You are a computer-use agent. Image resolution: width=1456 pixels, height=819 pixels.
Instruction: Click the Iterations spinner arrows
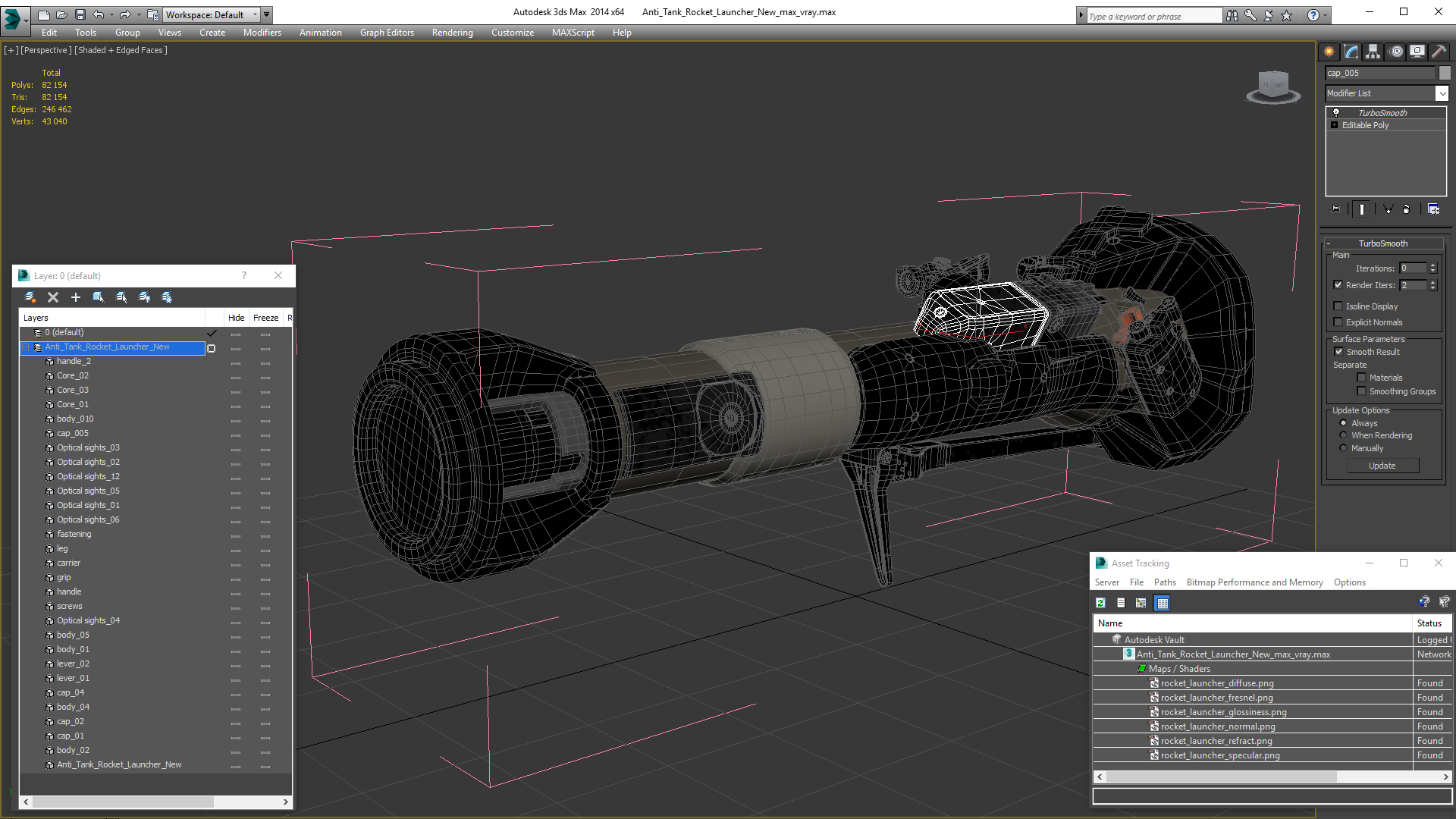pyautogui.click(x=1432, y=268)
